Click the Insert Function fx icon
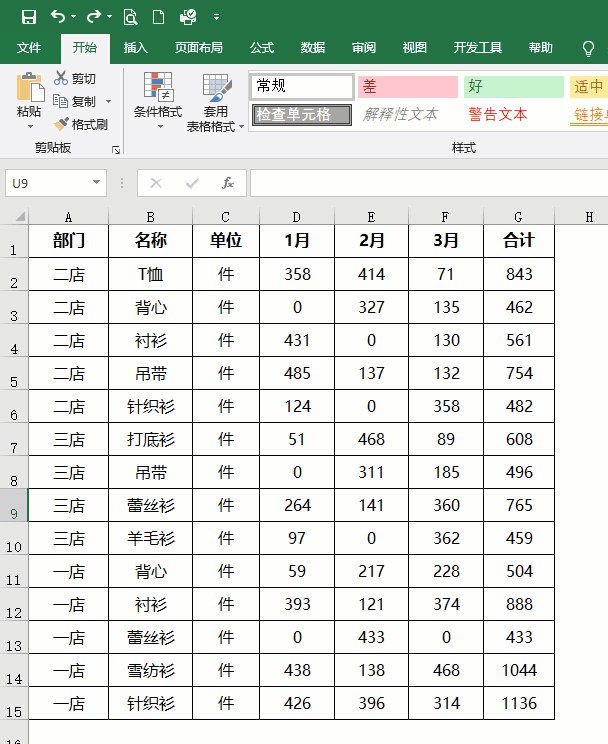608x744 pixels. (228, 183)
